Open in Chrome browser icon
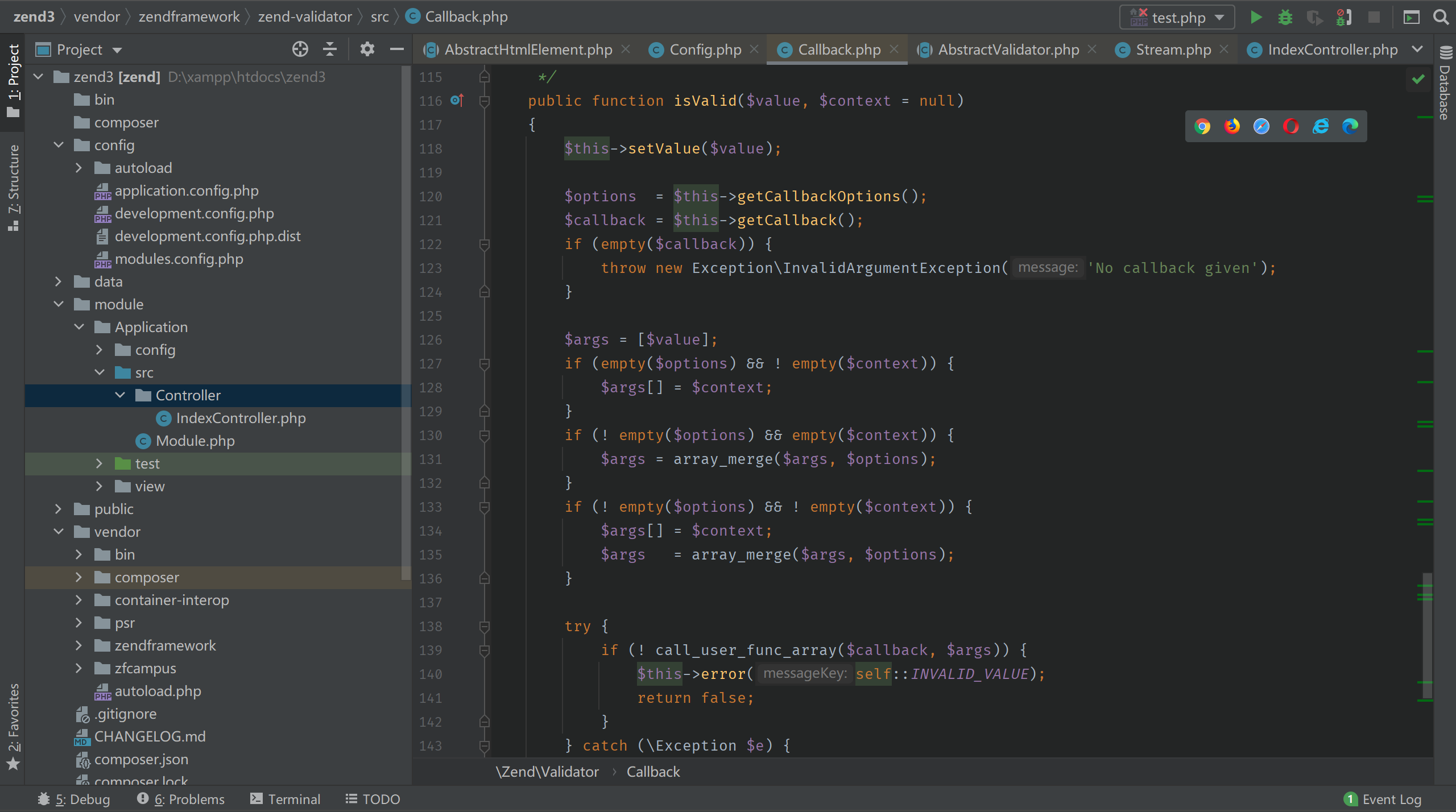Screen dimensions: 1456x812 pos(1202,126)
